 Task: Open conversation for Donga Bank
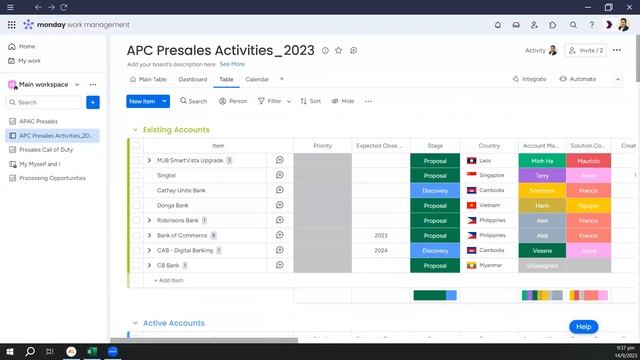pyautogui.click(x=280, y=205)
